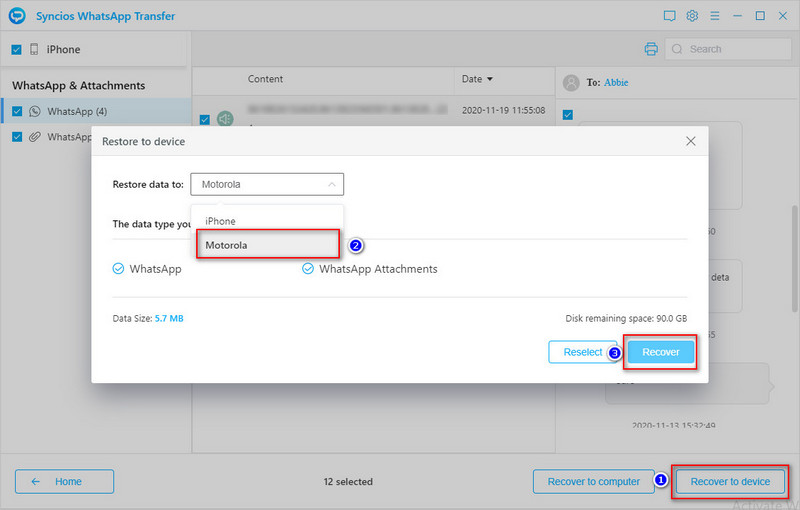Viewport: 800px width, 510px height.
Task: Maximize the Syncios window
Action: pos(760,16)
